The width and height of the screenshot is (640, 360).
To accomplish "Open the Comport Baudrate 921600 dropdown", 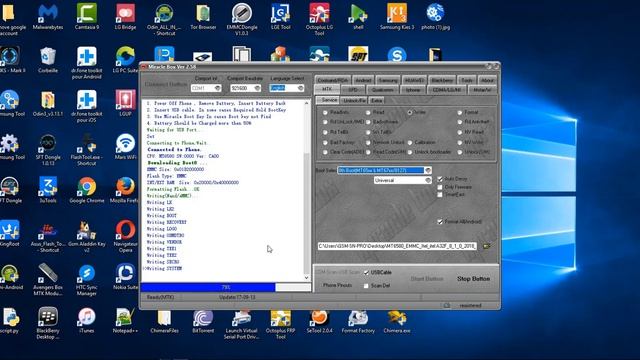I will pyautogui.click(x=245, y=88).
